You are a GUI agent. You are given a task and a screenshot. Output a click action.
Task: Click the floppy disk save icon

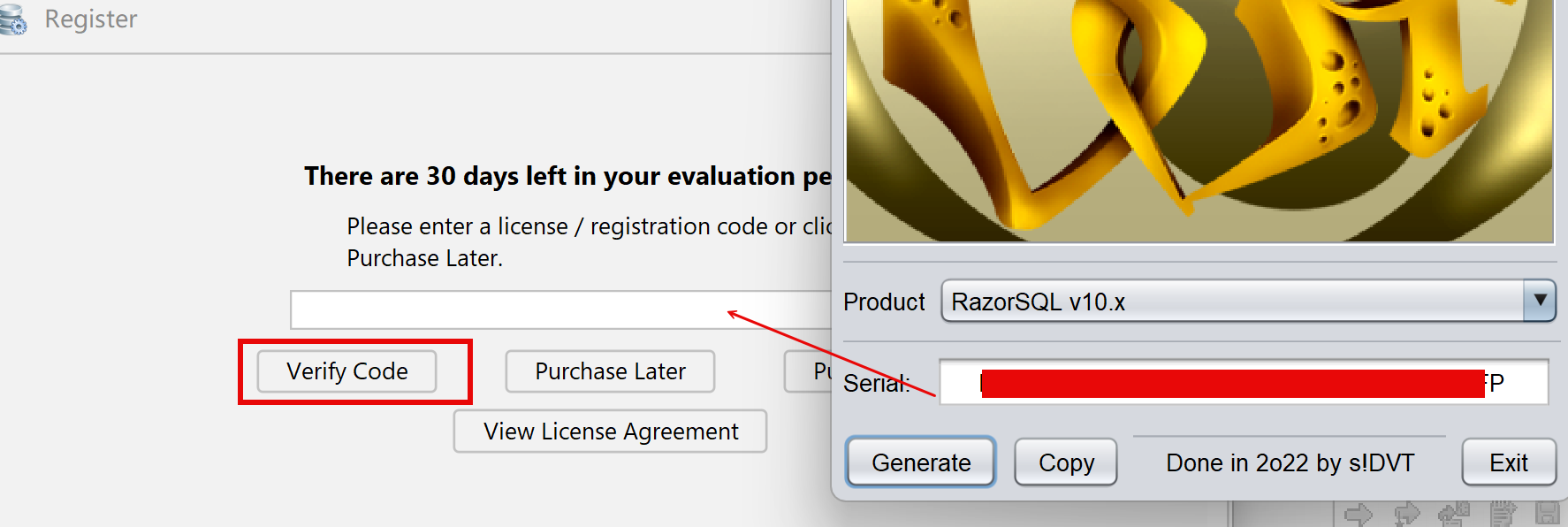tap(1548, 515)
